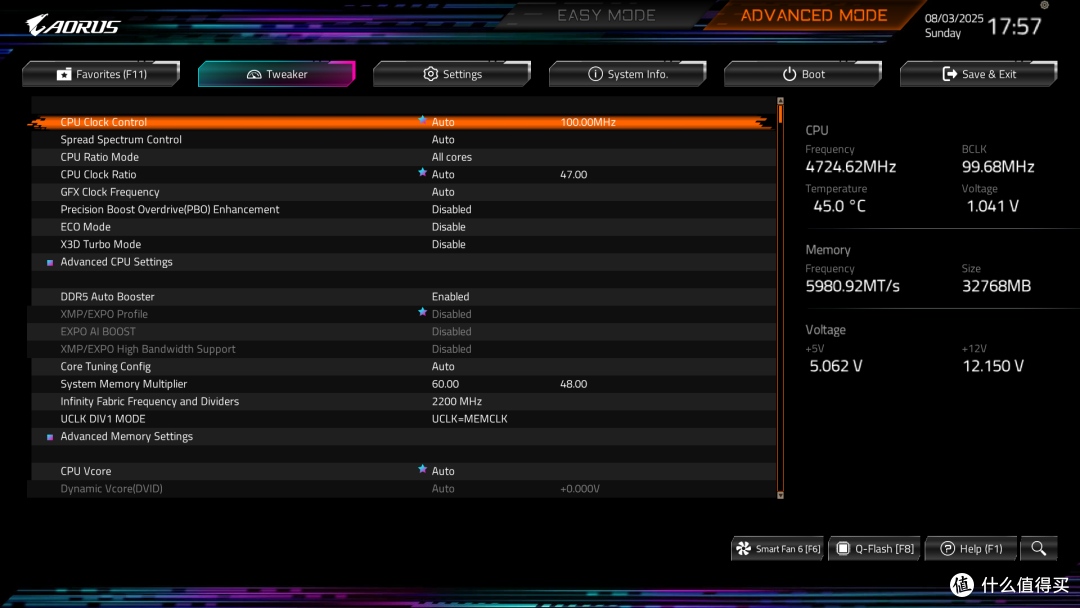Screen dimensions: 1080x608
Task: Click the favorite star on CPU Clock Control
Action: (x=422, y=120)
